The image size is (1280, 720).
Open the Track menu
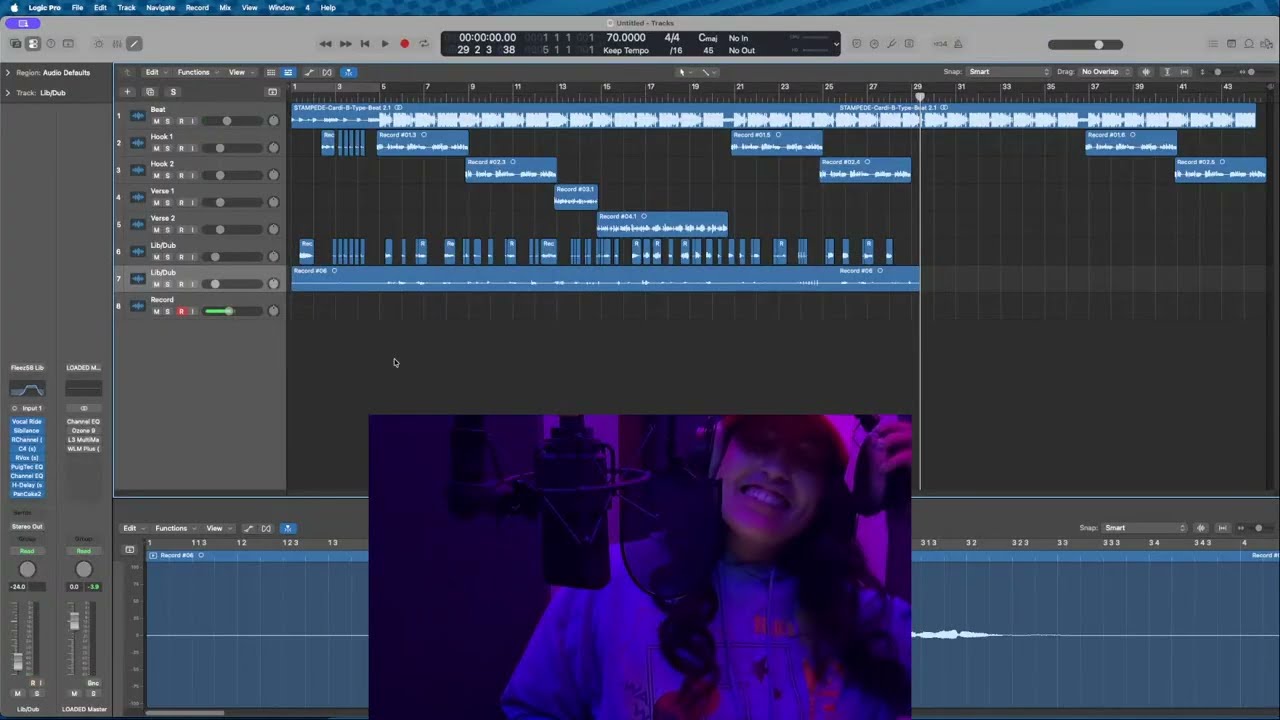tap(126, 7)
